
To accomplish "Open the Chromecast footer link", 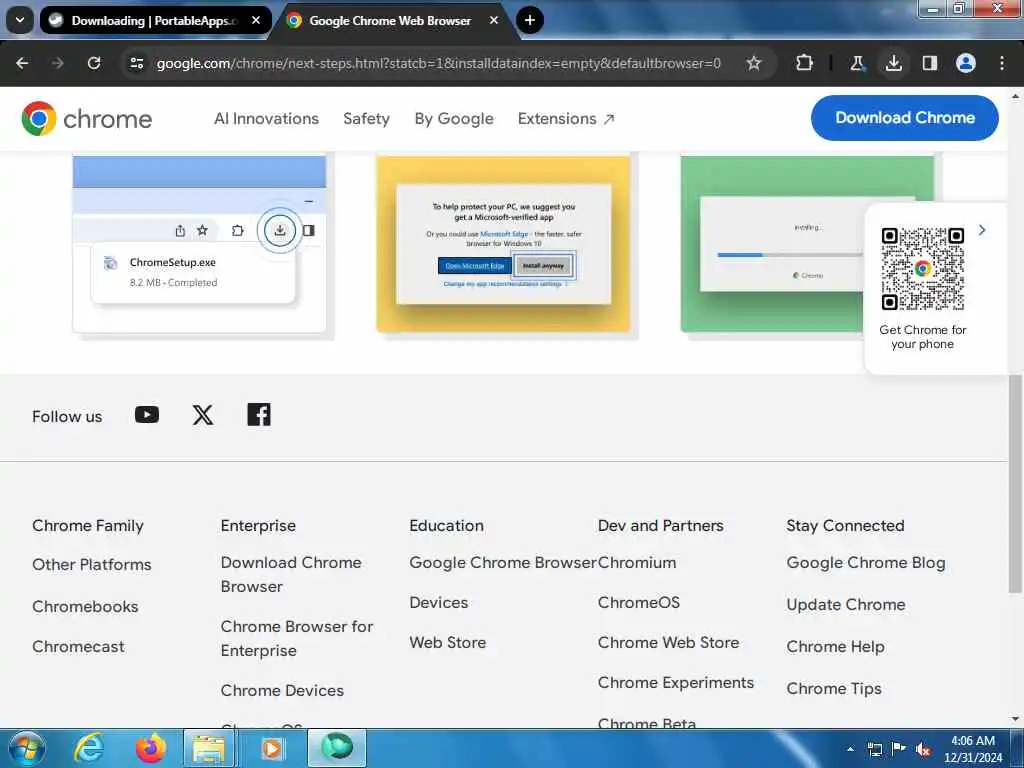I will point(78,647).
